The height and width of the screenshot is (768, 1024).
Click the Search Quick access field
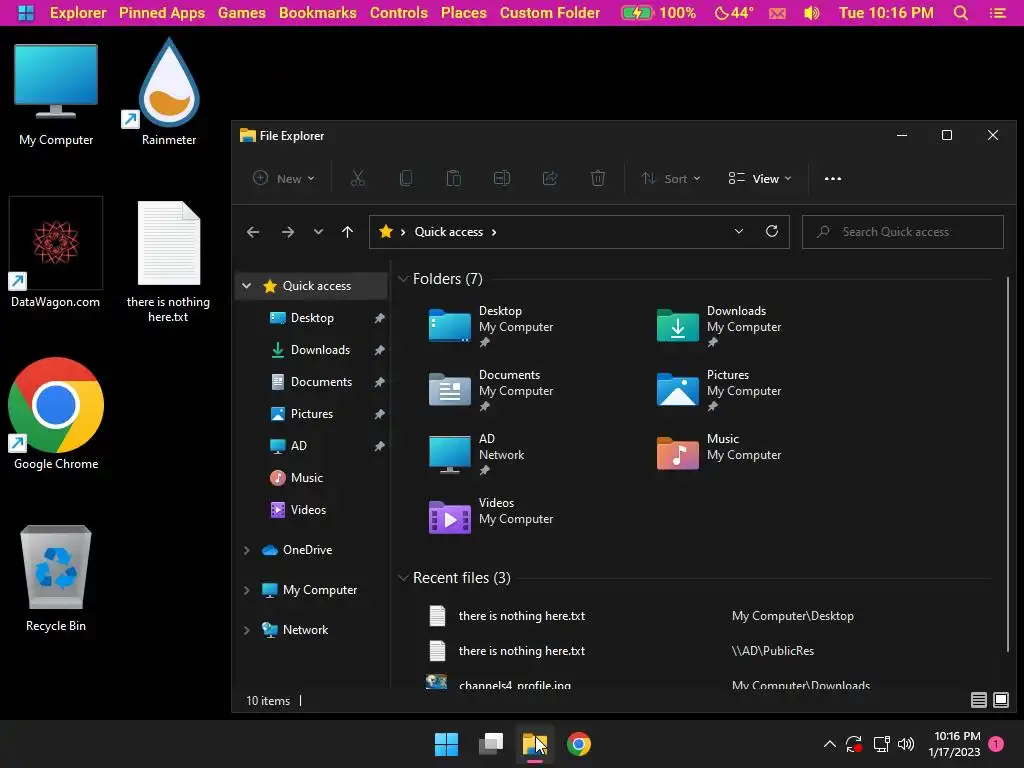click(903, 232)
